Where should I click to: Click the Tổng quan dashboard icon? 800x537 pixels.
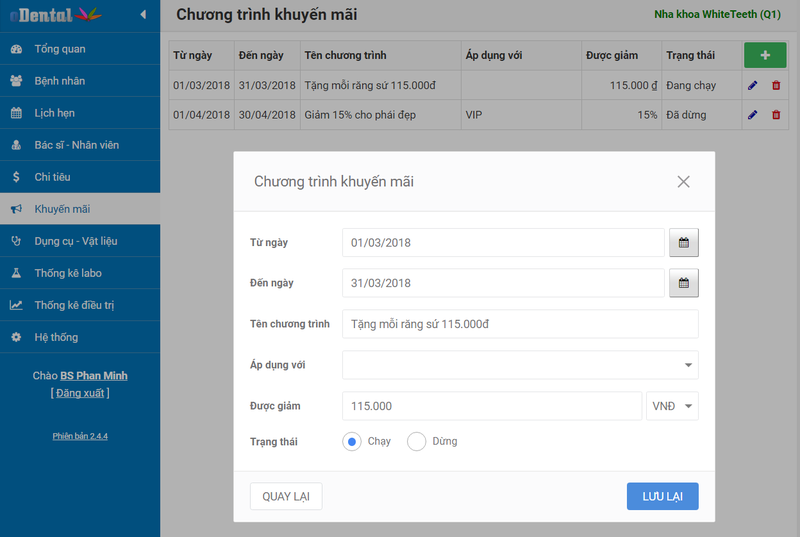16,49
